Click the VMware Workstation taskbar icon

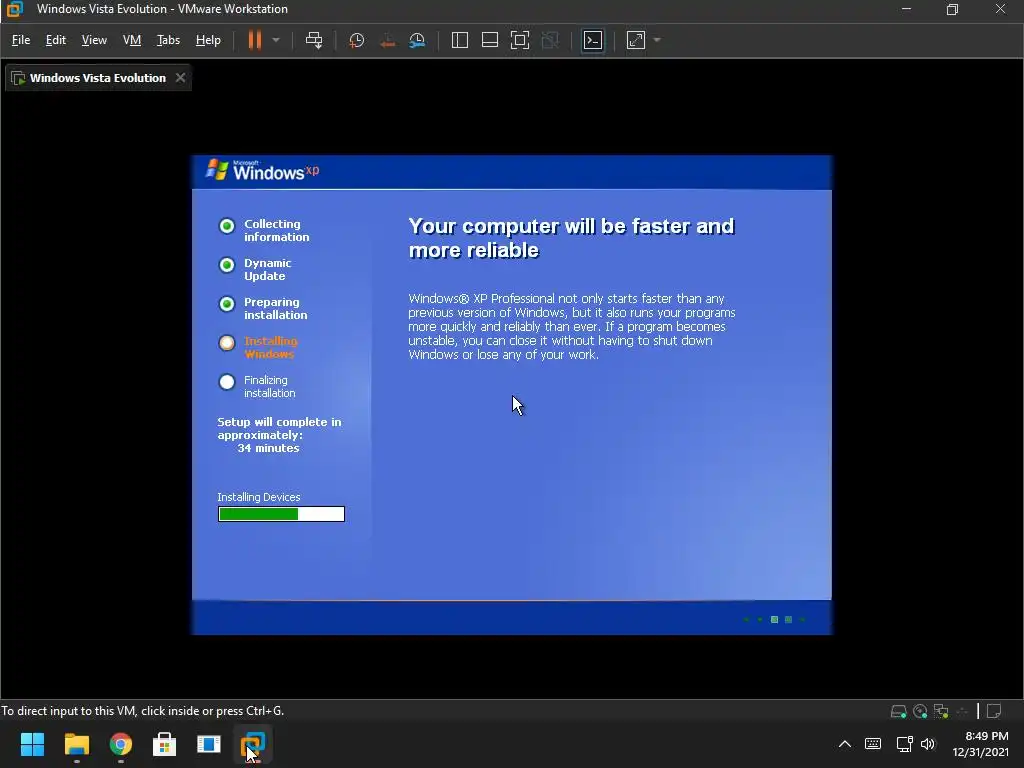coord(253,744)
